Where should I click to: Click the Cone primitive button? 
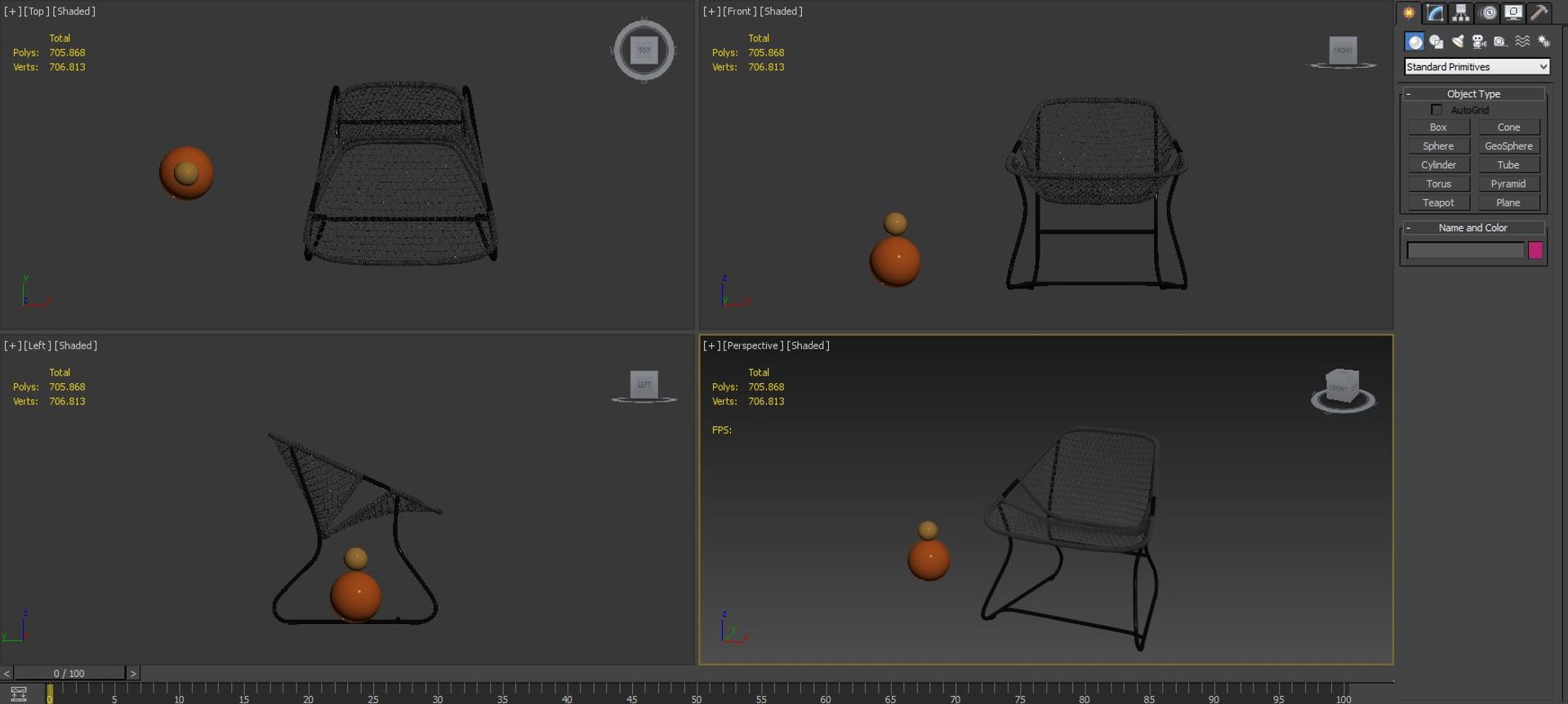coord(1508,127)
